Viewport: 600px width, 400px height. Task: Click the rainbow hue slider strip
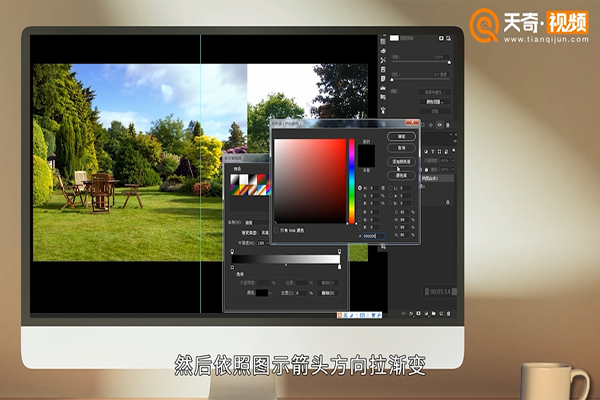[351, 180]
